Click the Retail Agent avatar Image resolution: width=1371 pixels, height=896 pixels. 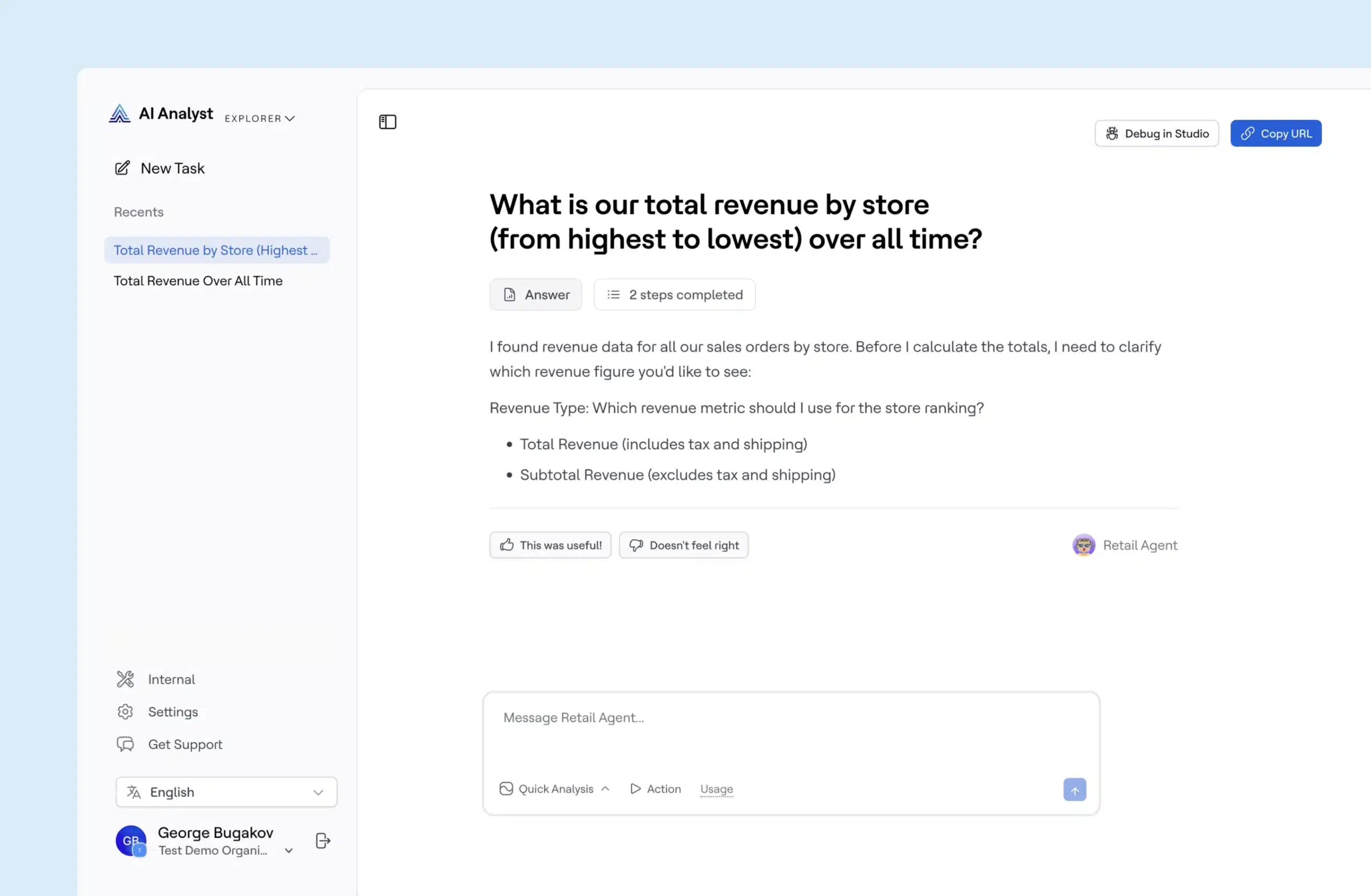[1083, 545]
